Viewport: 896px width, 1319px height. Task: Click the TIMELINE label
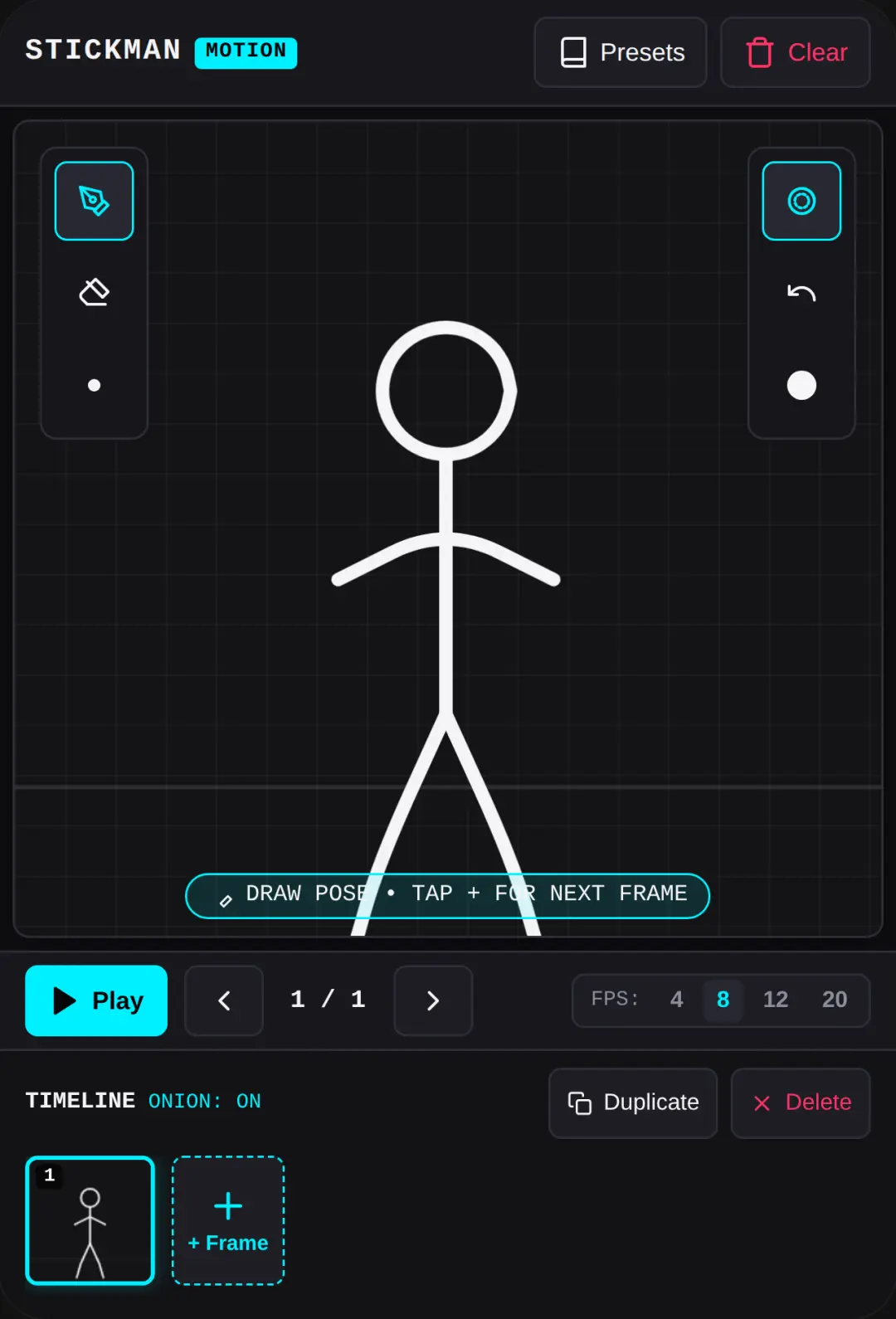pyautogui.click(x=80, y=1102)
